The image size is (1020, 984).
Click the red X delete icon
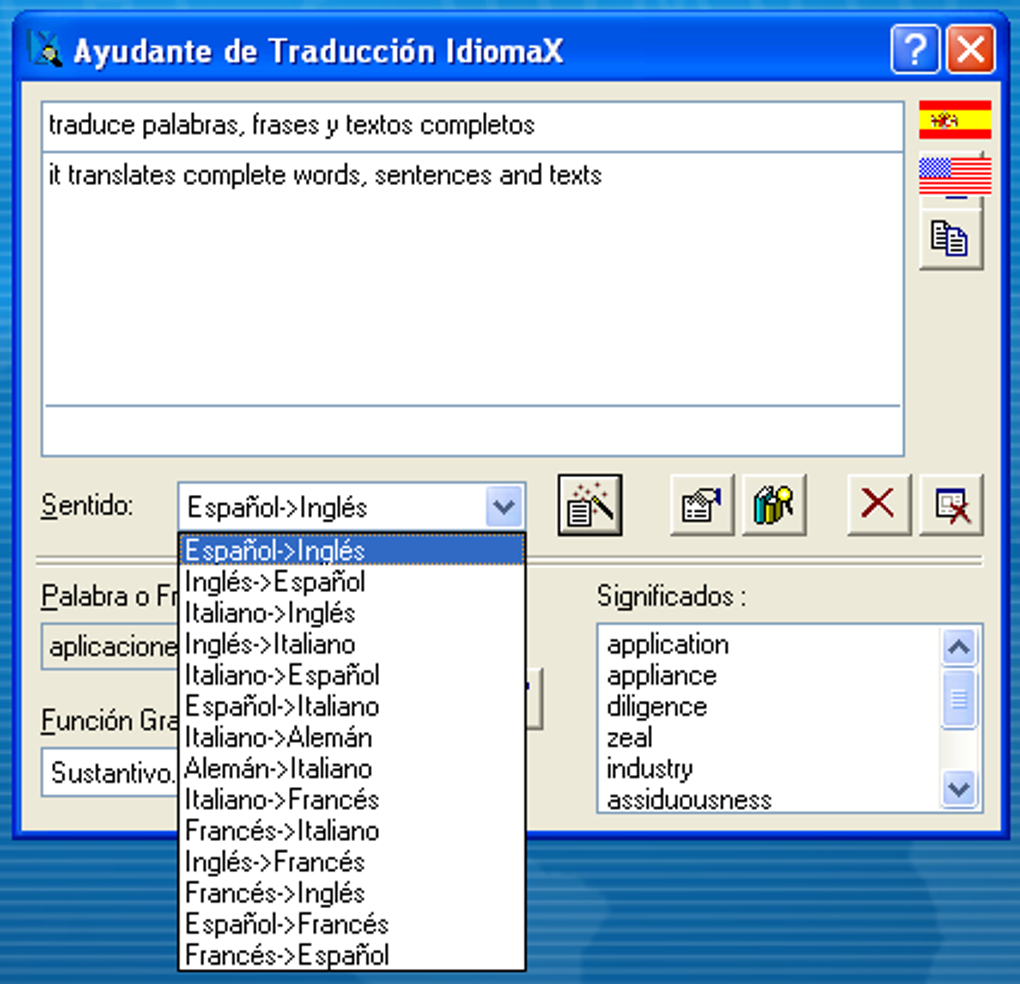point(879,505)
